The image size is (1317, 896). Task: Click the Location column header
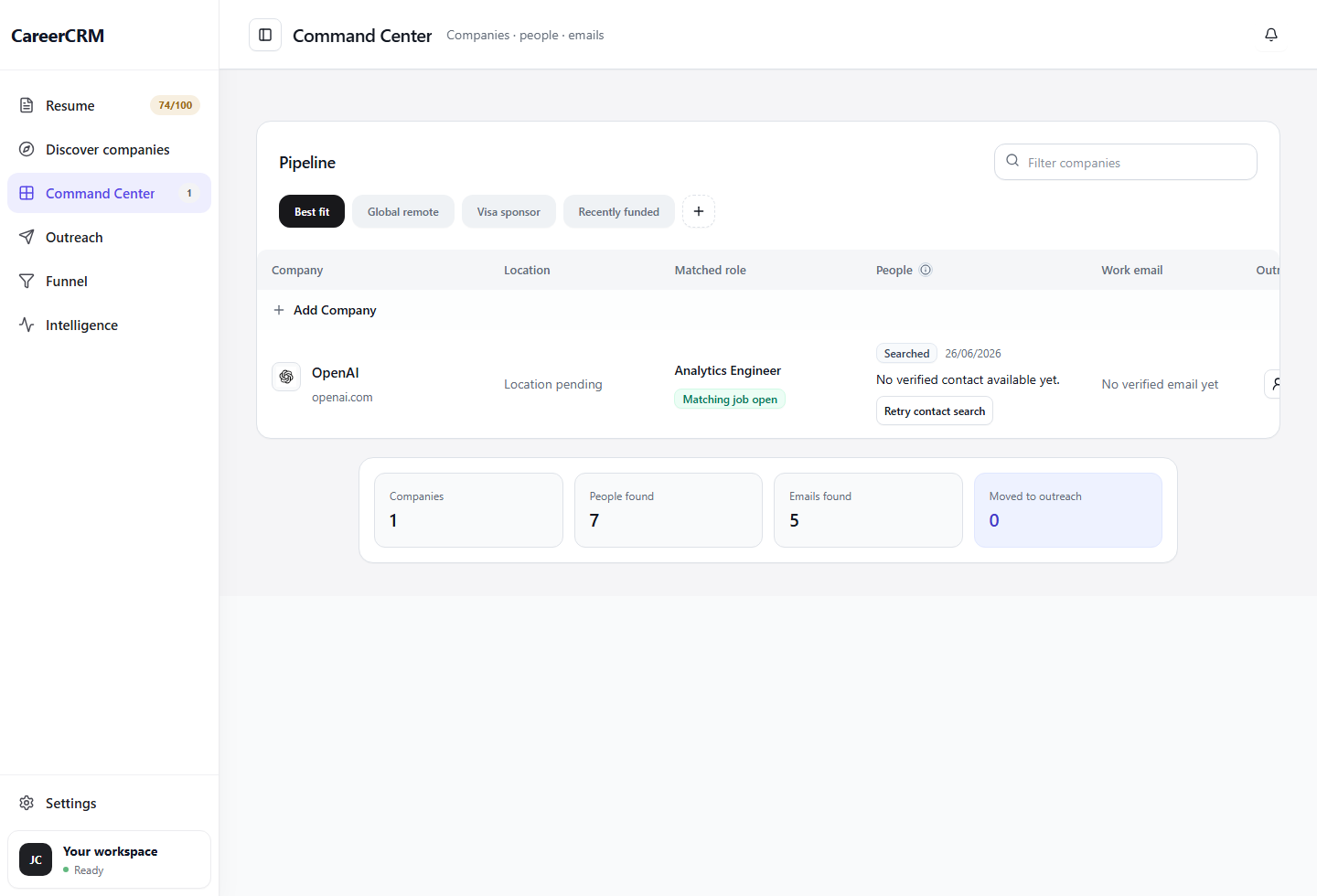coord(527,270)
